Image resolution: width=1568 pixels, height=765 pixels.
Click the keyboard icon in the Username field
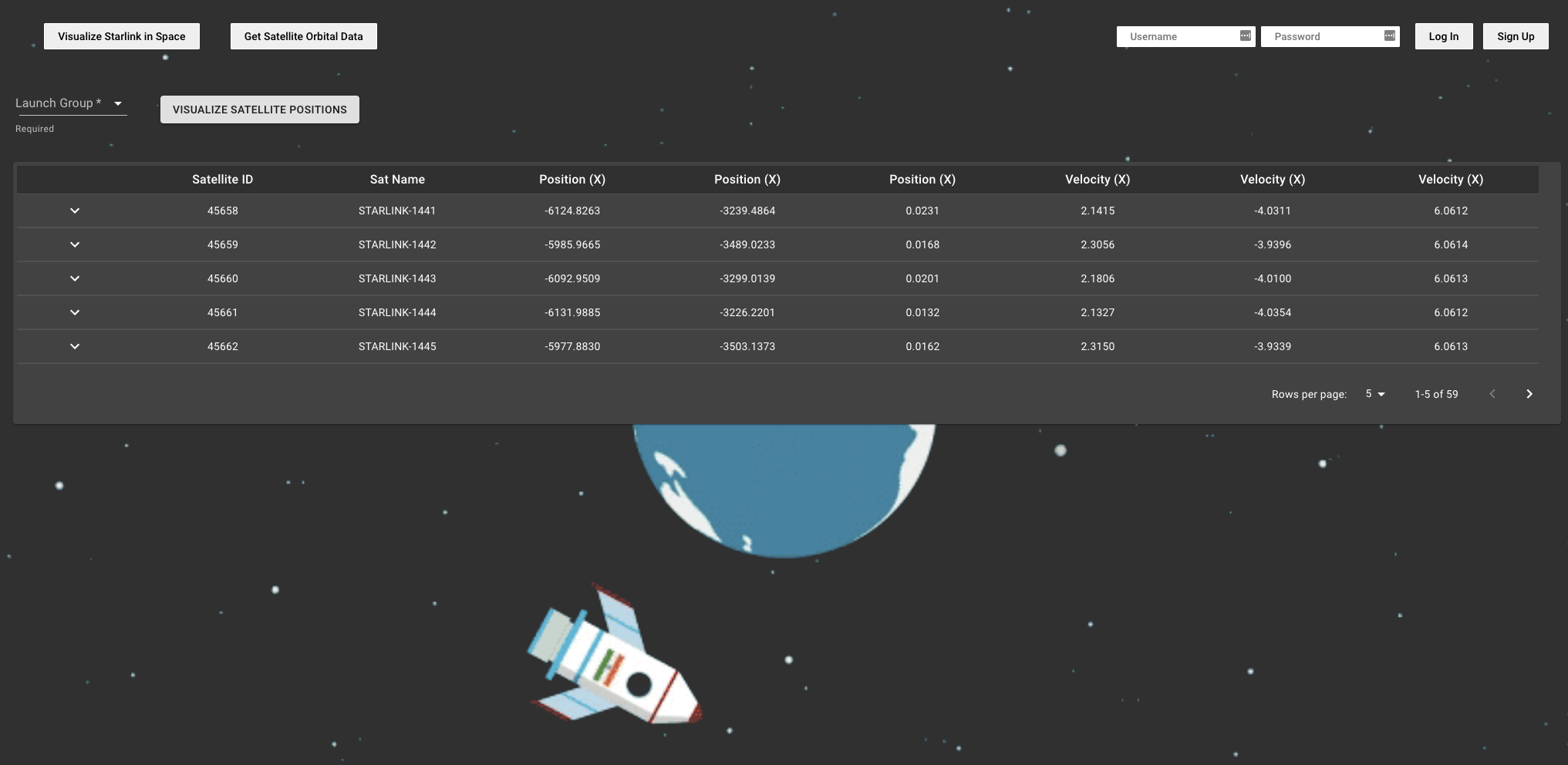(x=1244, y=35)
